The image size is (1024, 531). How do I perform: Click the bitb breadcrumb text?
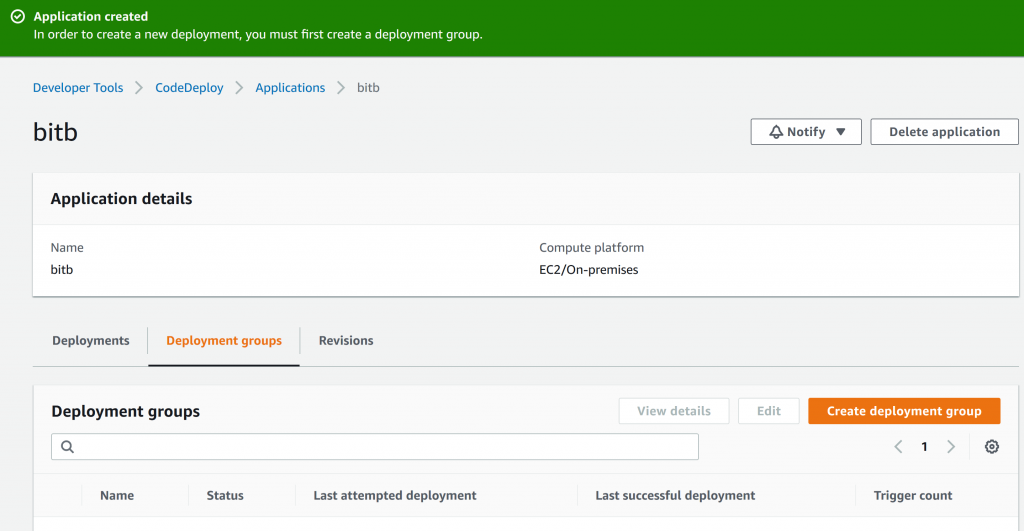[368, 88]
